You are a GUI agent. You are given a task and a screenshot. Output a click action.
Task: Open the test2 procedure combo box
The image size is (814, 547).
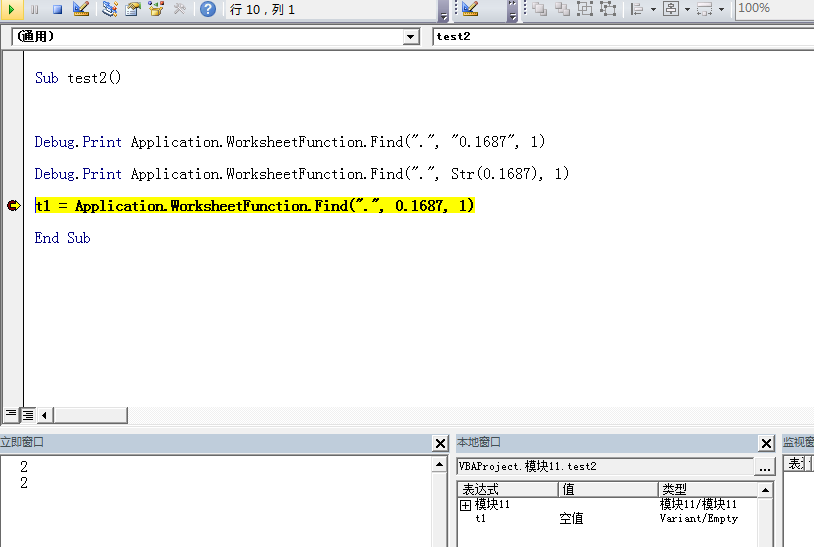point(623,36)
